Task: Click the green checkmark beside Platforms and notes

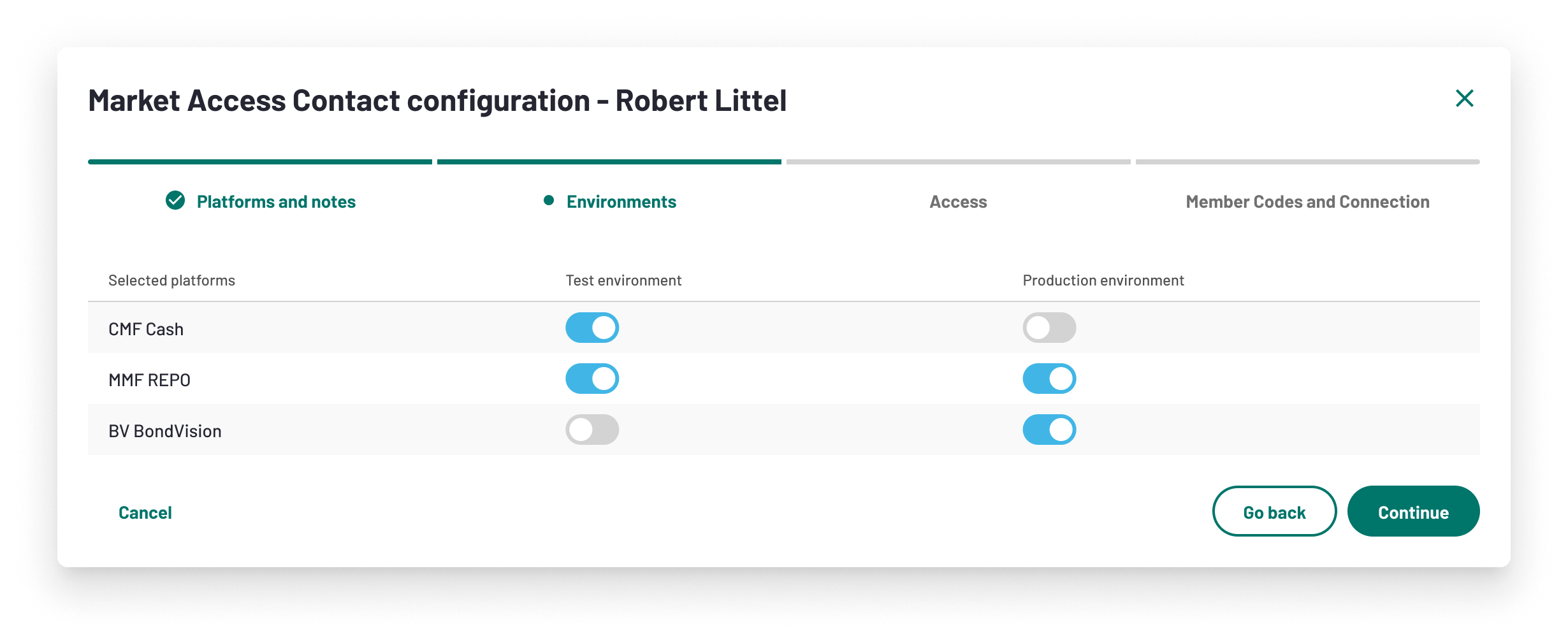Action: [x=175, y=201]
